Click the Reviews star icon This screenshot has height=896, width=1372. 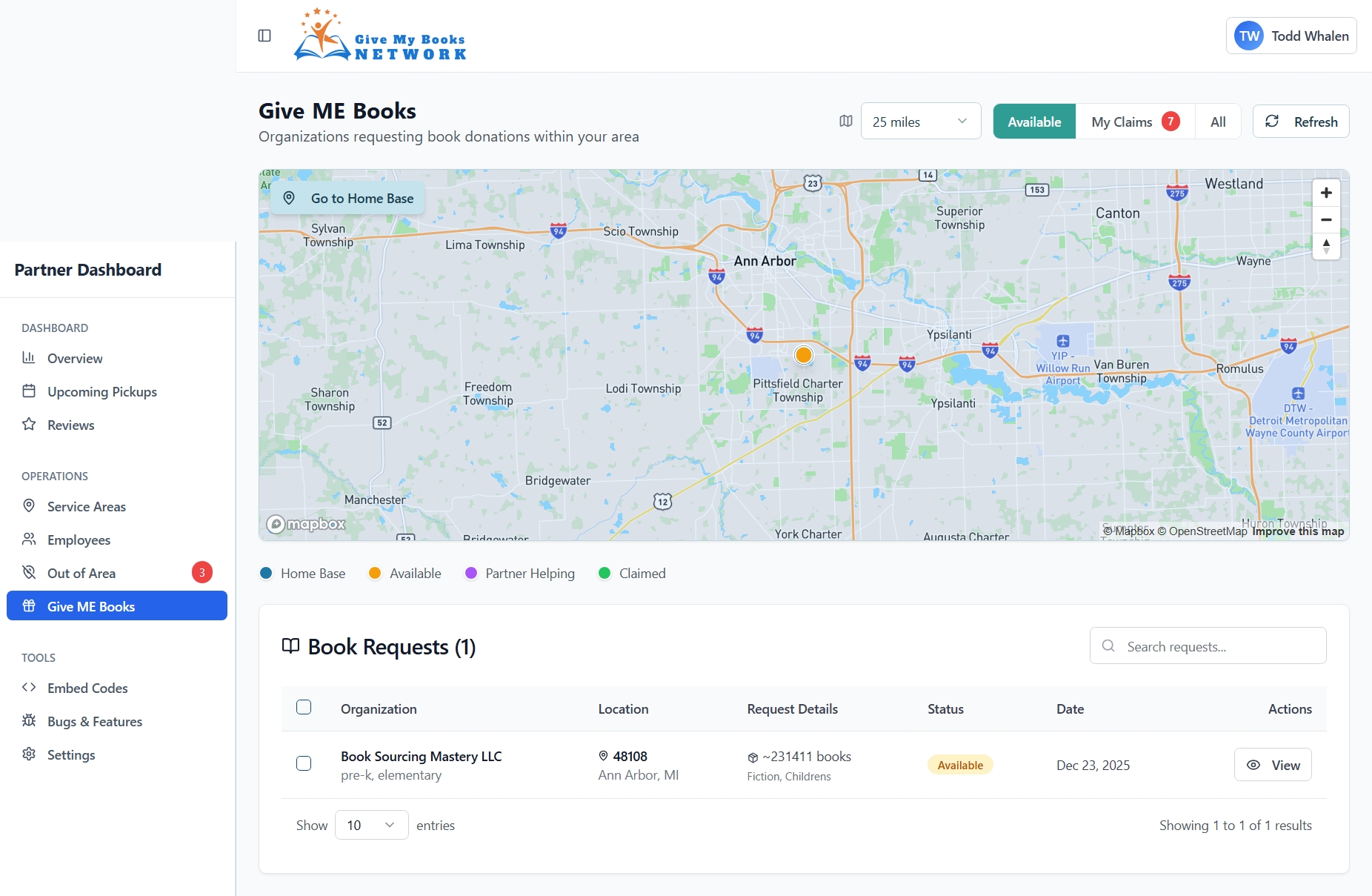click(28, 425)
